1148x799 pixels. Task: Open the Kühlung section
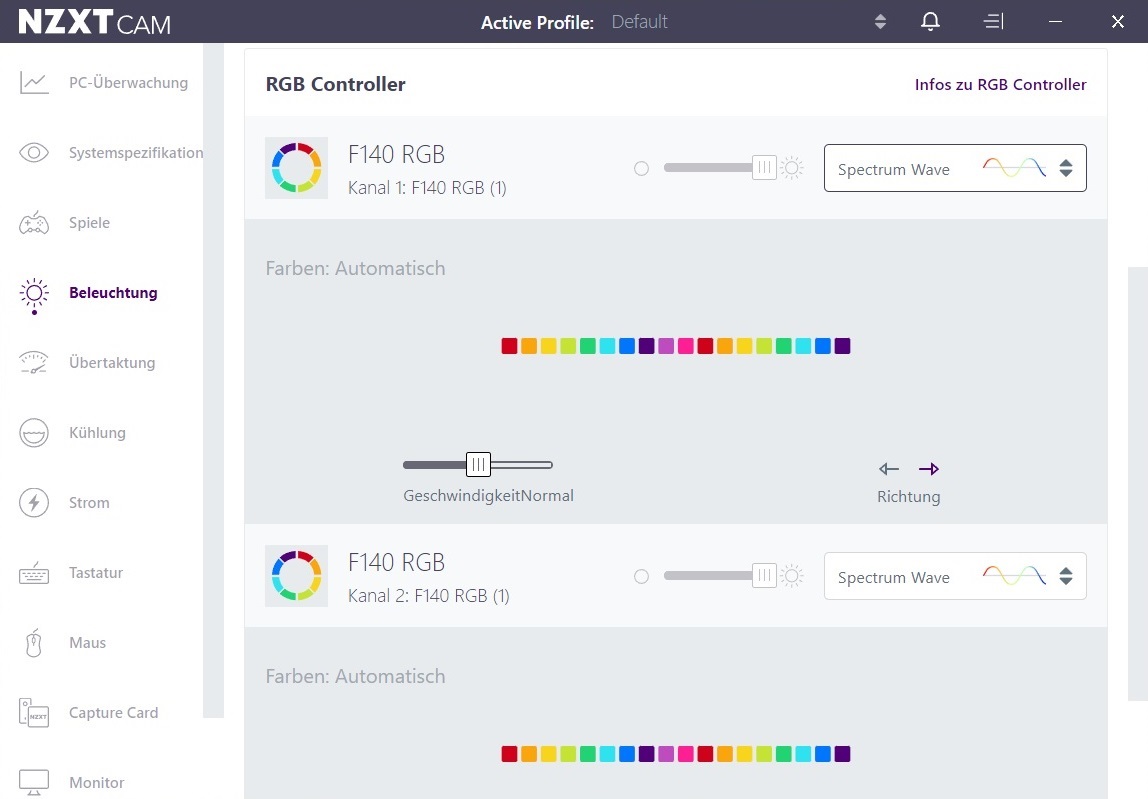click(x=97, y=433)
